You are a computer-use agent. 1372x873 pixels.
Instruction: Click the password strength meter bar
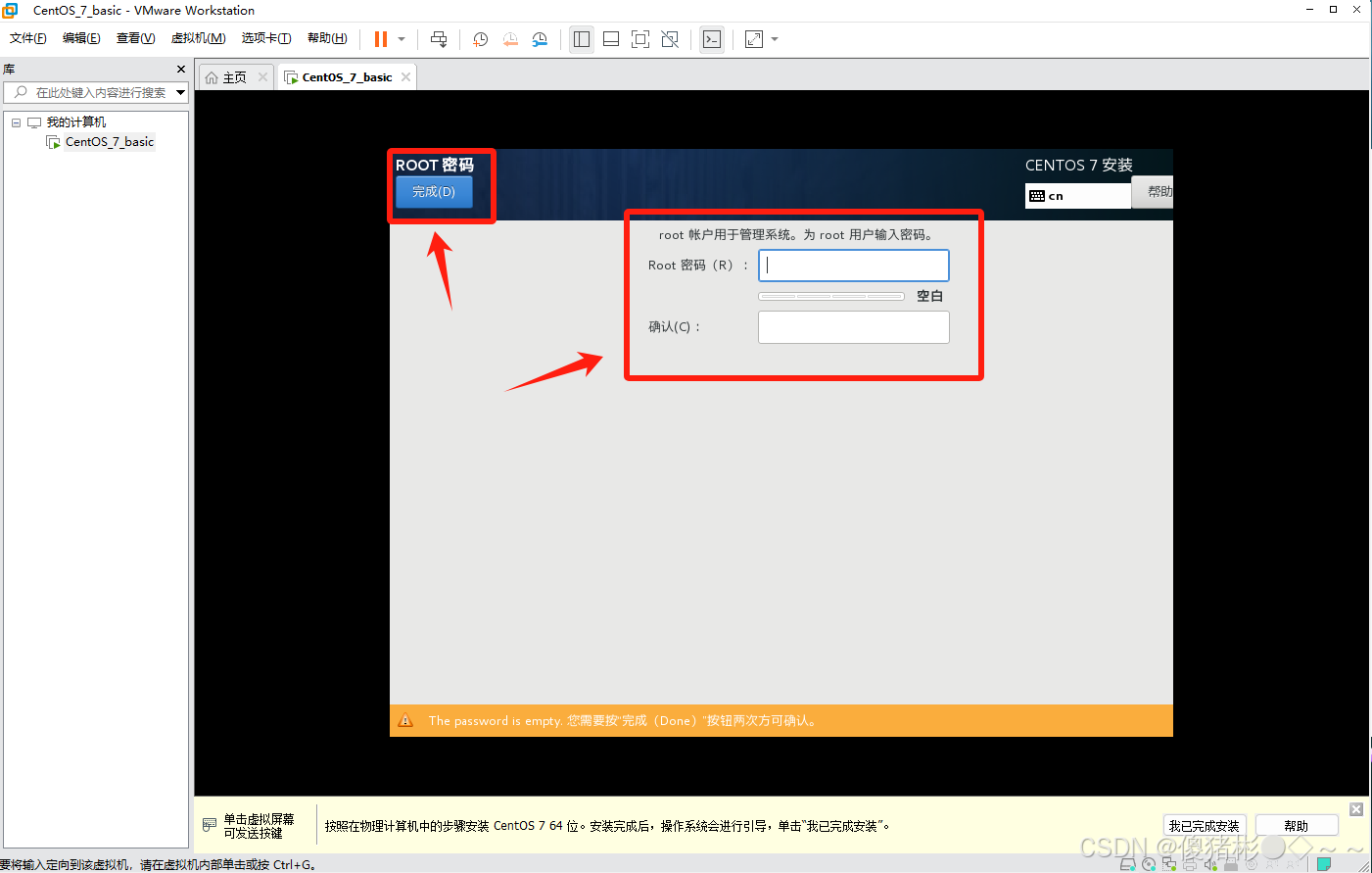click(x=831, y=296)
